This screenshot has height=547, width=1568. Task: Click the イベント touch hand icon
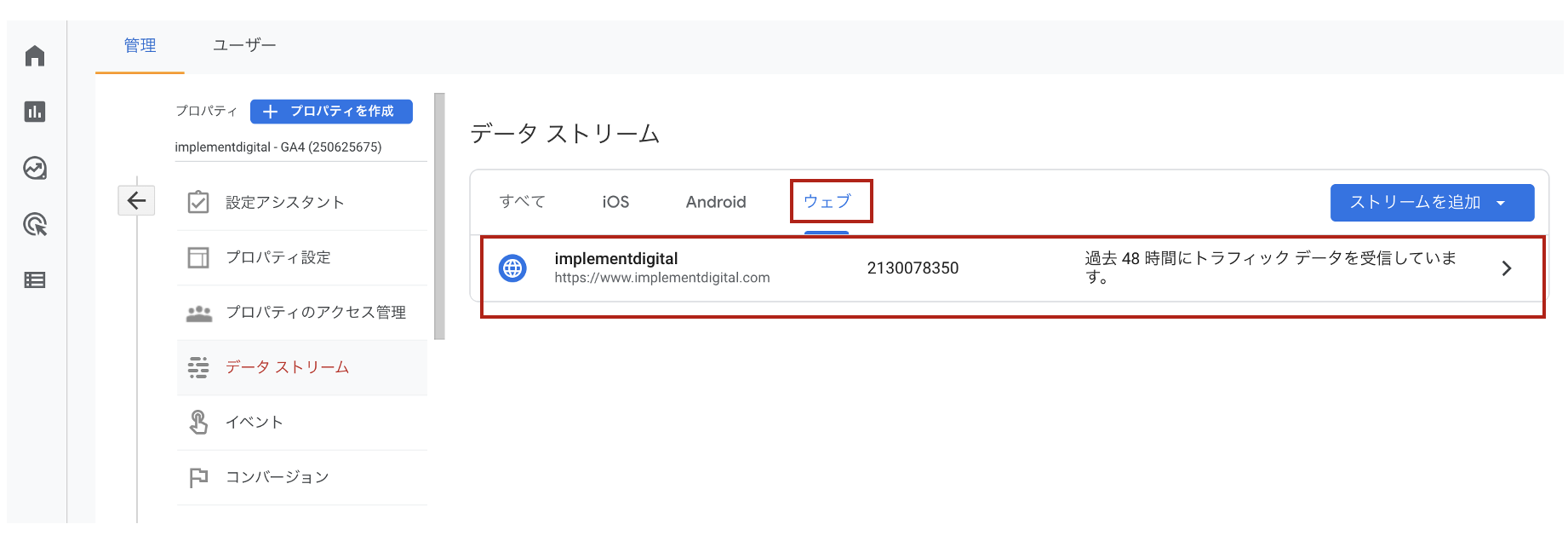pyautogui.click(x=198, y=422)
